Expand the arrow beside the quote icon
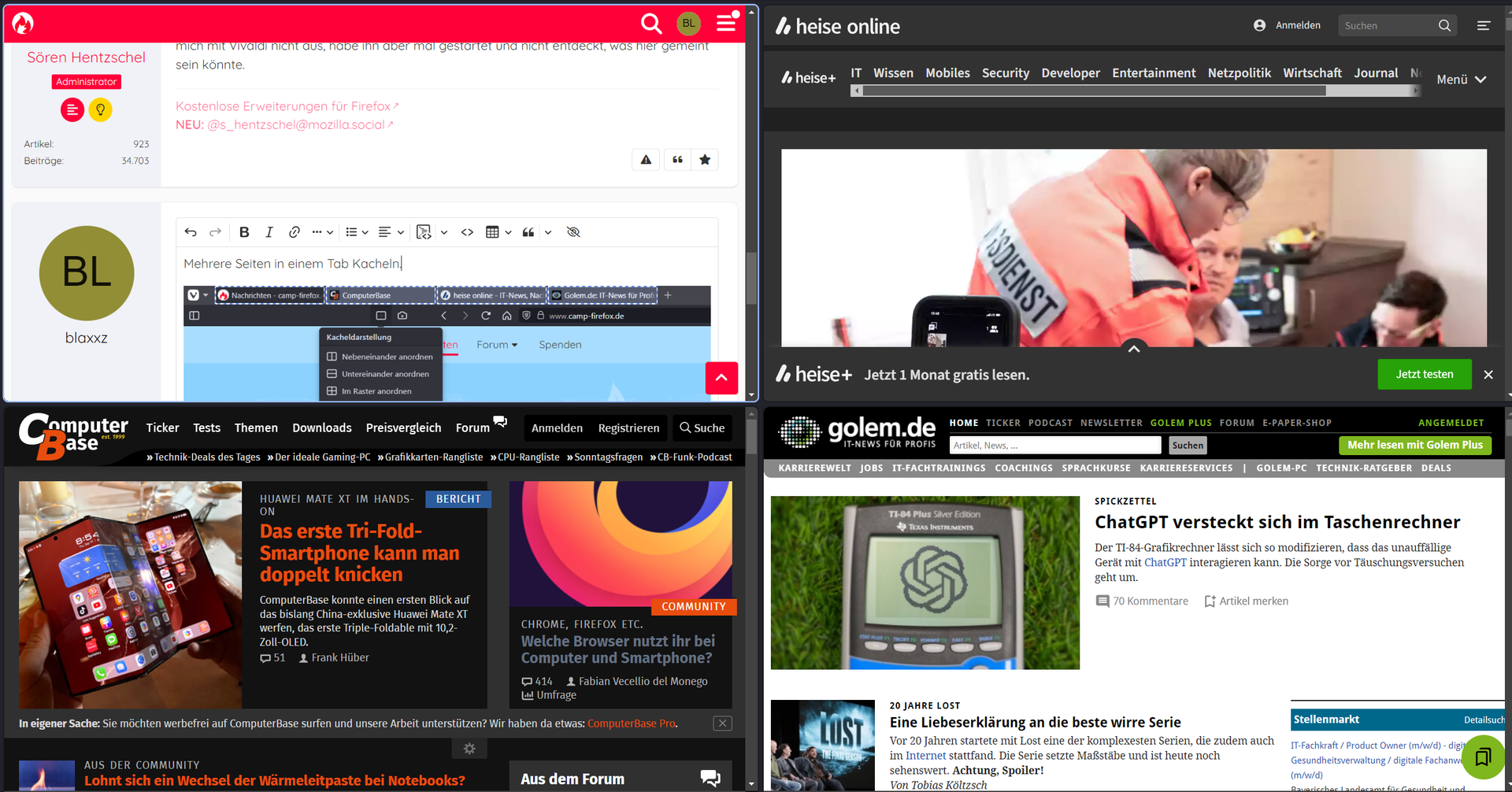The image size is (1512, 792). point(548,232)
